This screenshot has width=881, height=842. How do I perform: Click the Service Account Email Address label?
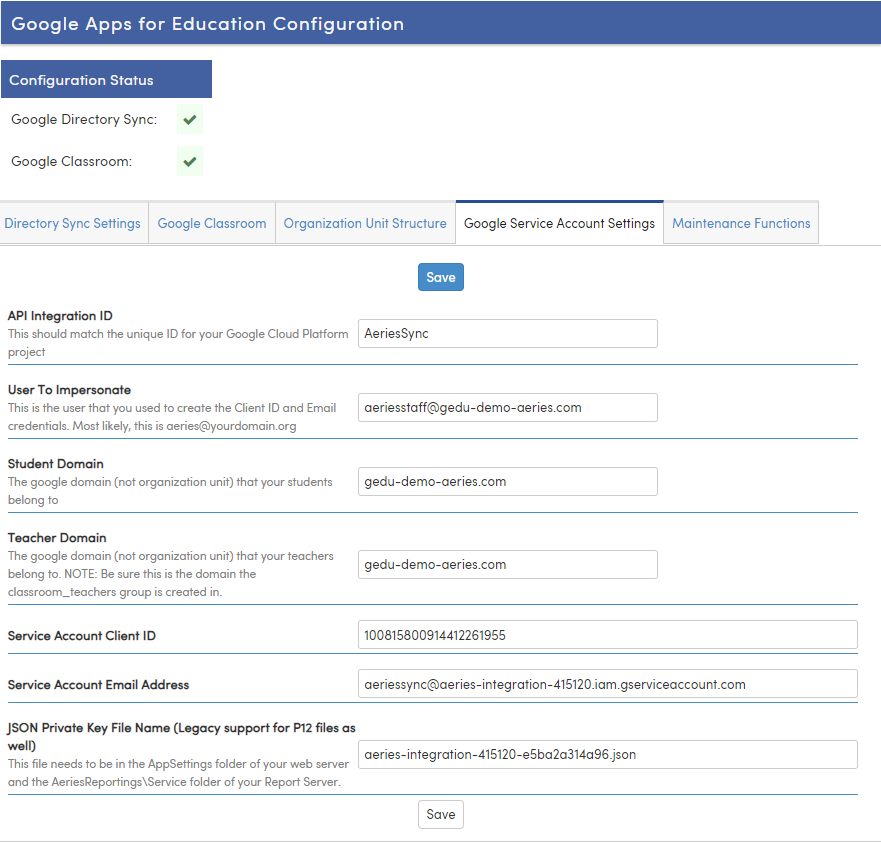(x=98, y=685)
